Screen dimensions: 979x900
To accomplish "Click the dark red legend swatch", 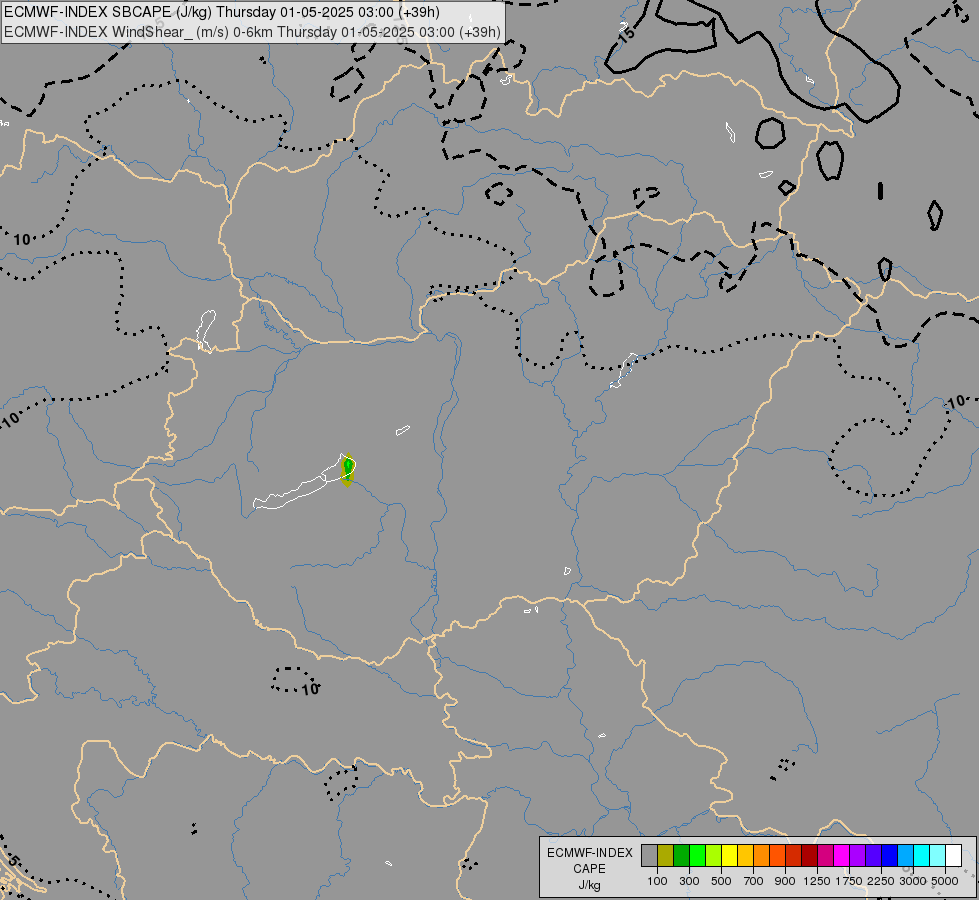I will point(809,856).
